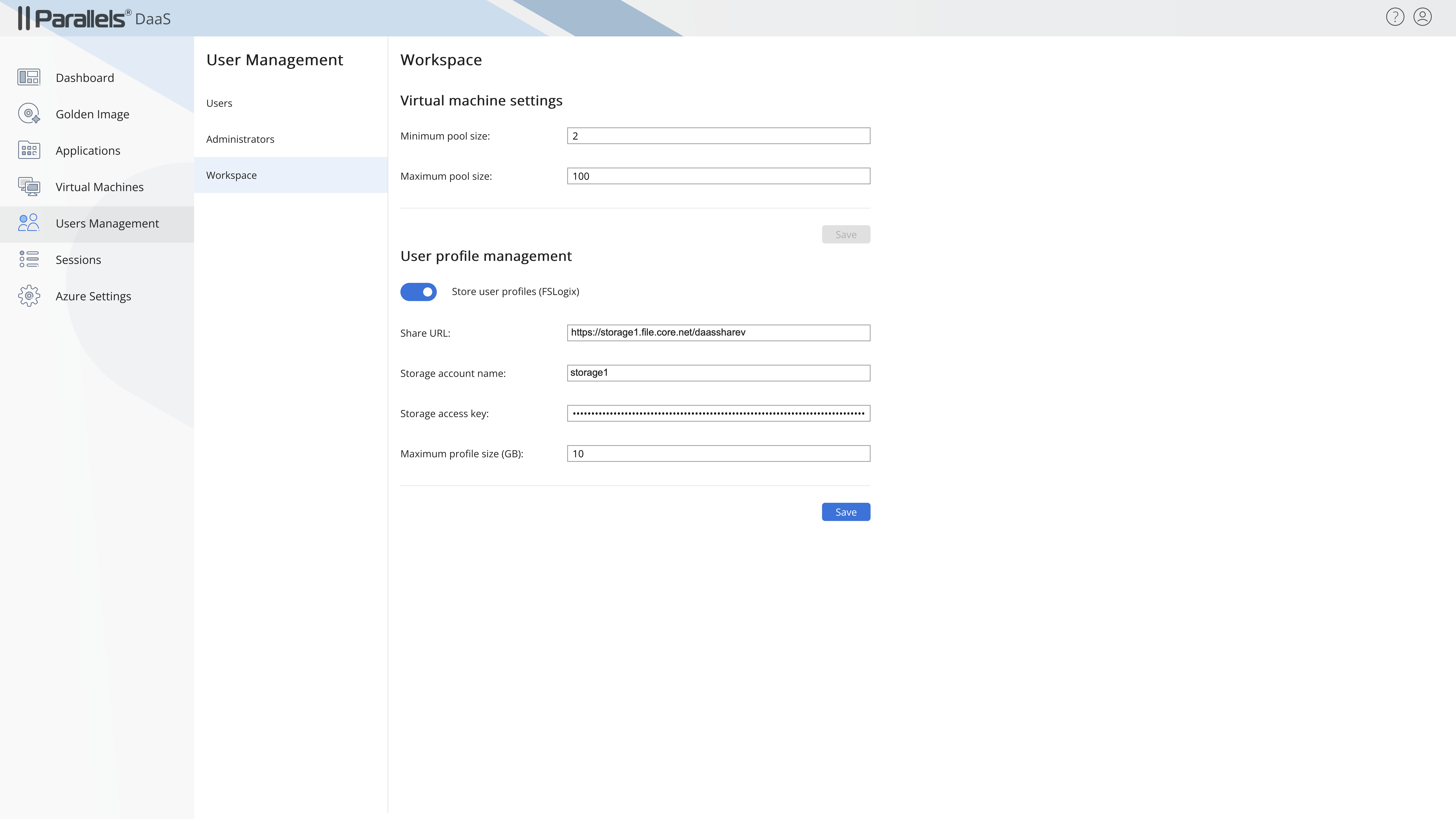Image resolution: width=1456 pixels, height=819 pixels.
Task: Click the Maximum profile size (GB) field
Action: (718, 453)
